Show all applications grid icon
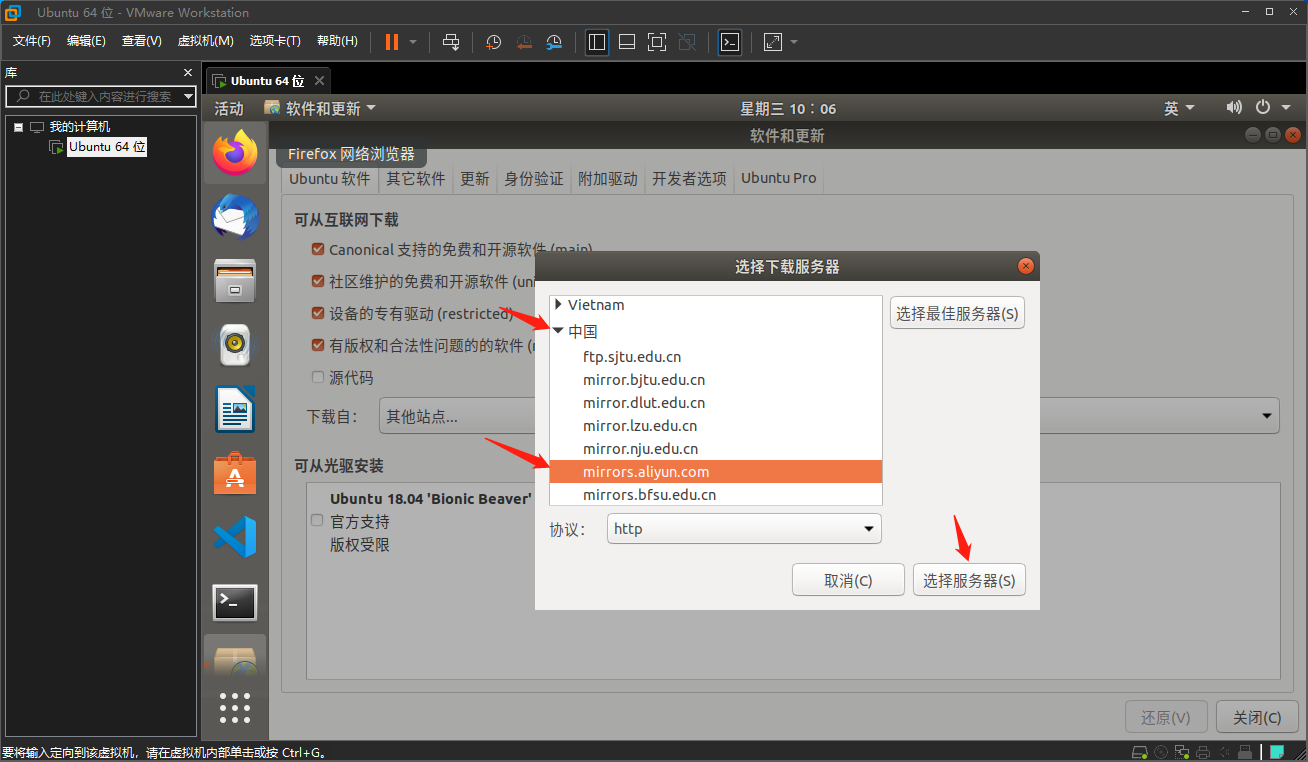 [235, 707]
